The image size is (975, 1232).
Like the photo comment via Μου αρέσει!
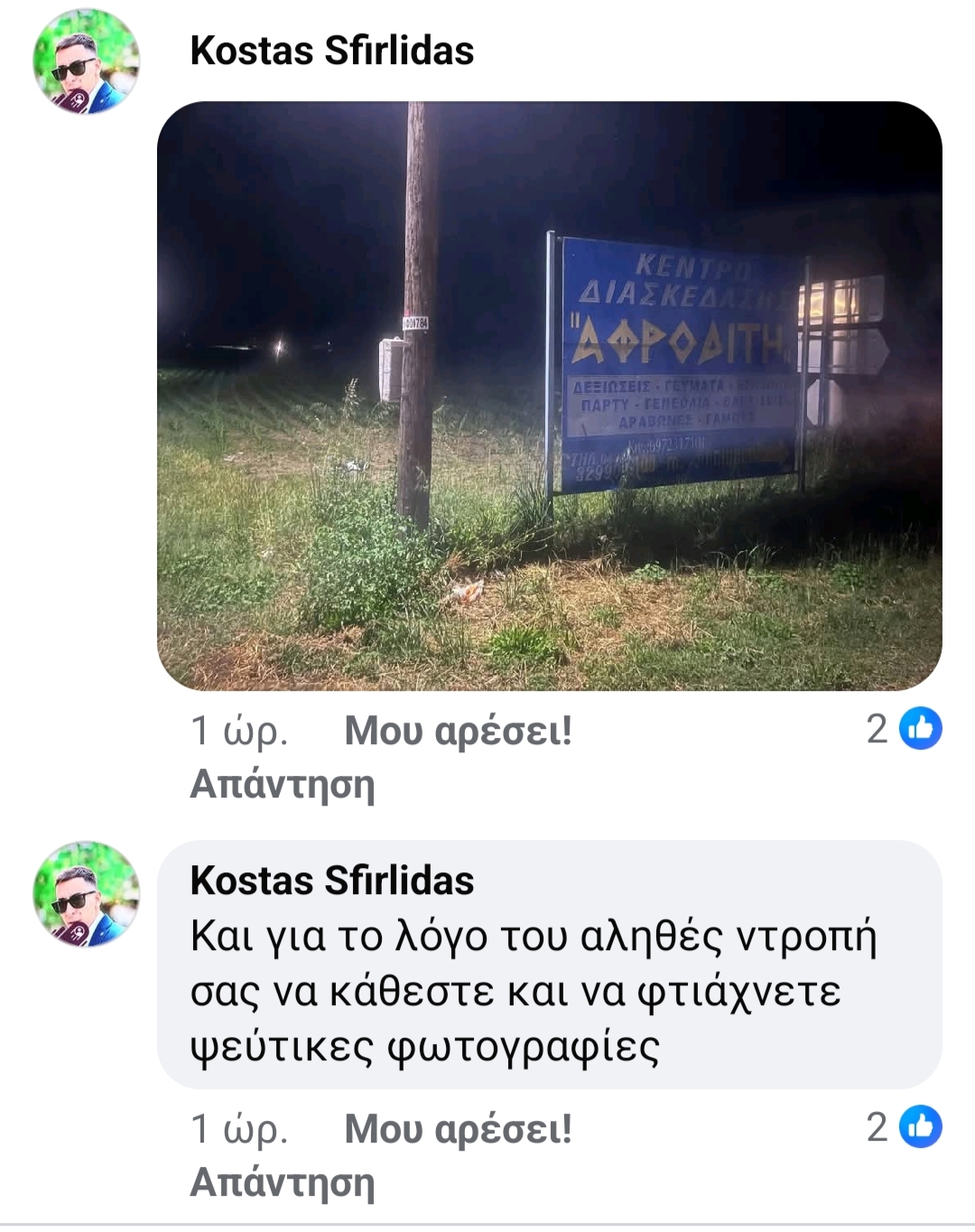(458, 731)
